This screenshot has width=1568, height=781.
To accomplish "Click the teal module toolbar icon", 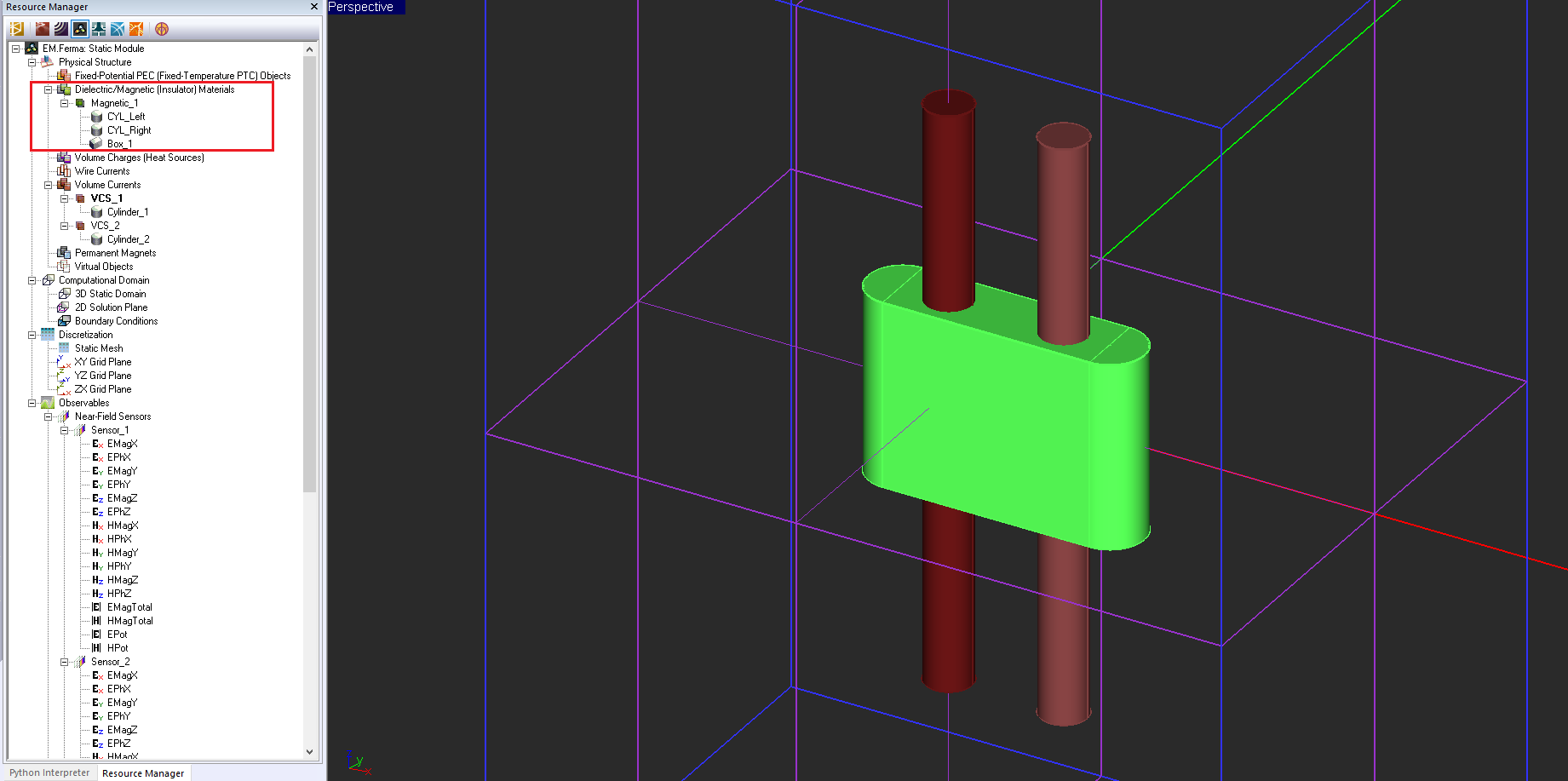I will pos(99,29).
